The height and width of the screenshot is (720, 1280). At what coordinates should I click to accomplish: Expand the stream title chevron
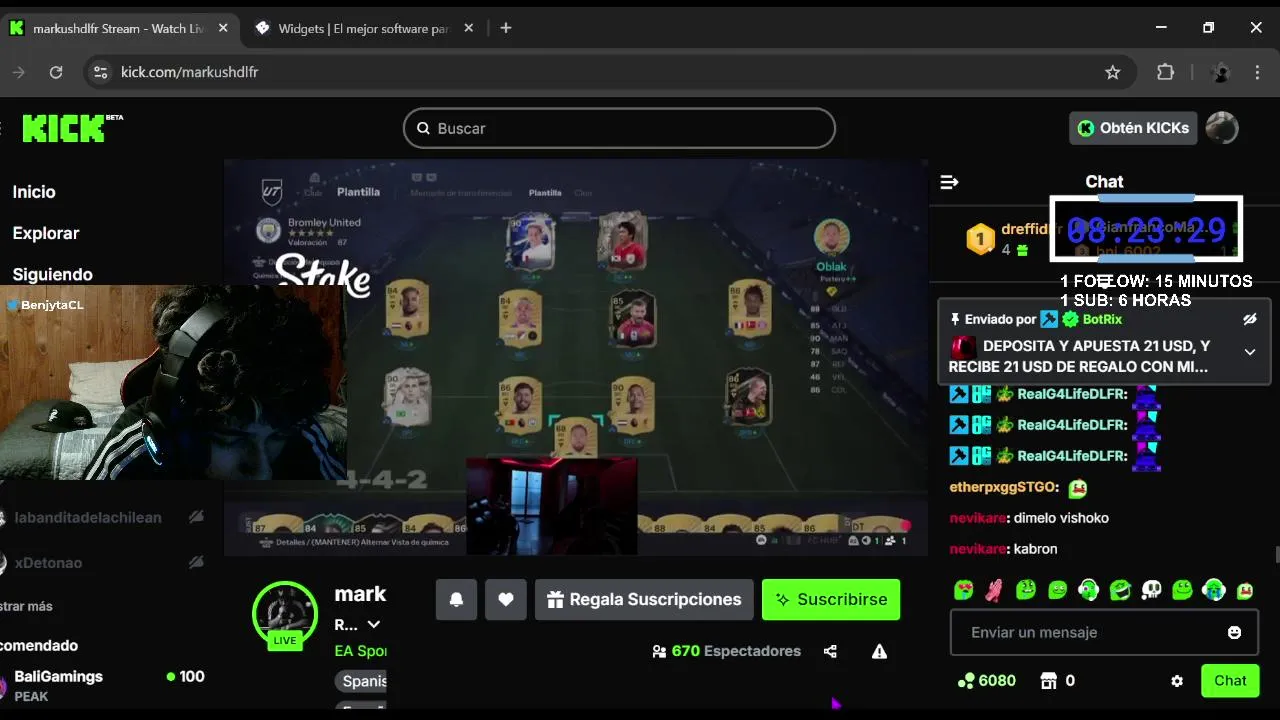[x=374, y=625]
